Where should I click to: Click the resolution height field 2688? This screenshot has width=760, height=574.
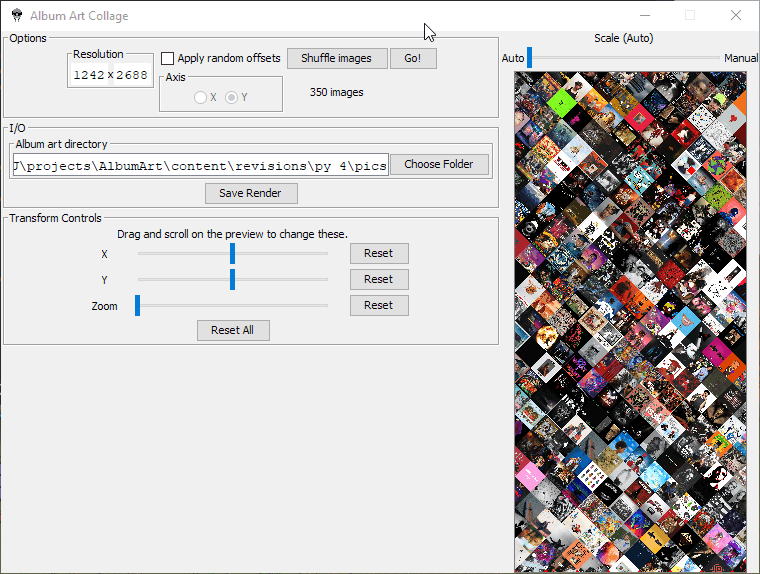[132, 75]
